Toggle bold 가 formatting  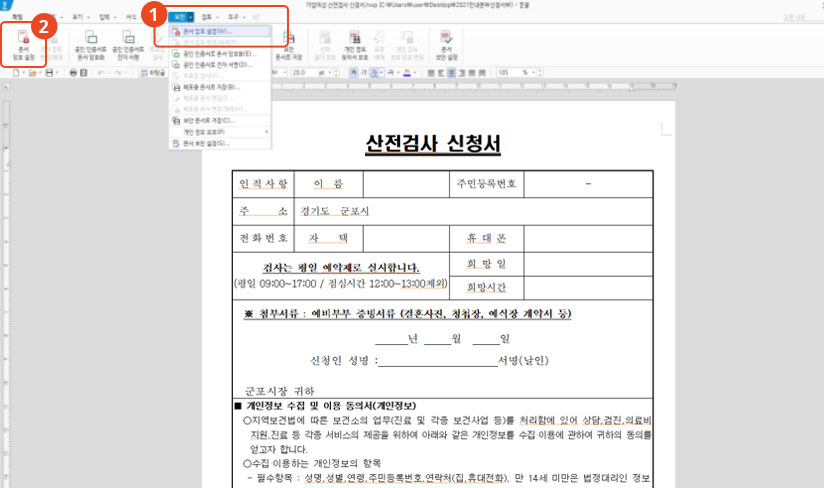(x=353, y=72)
